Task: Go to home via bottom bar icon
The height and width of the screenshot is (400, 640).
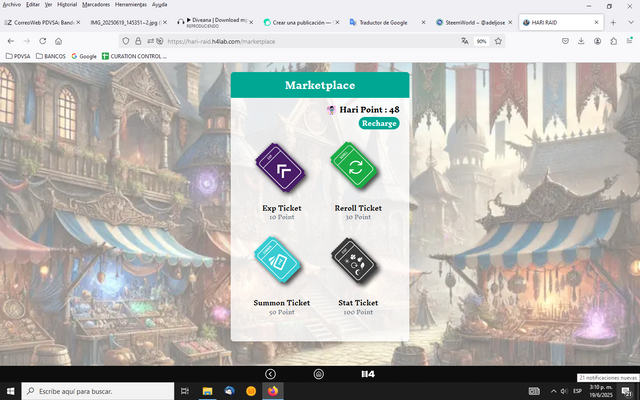Action: pos(319,374)
